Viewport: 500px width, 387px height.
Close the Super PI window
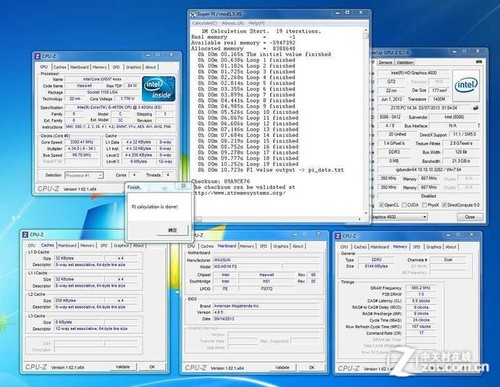click(361, 13)
